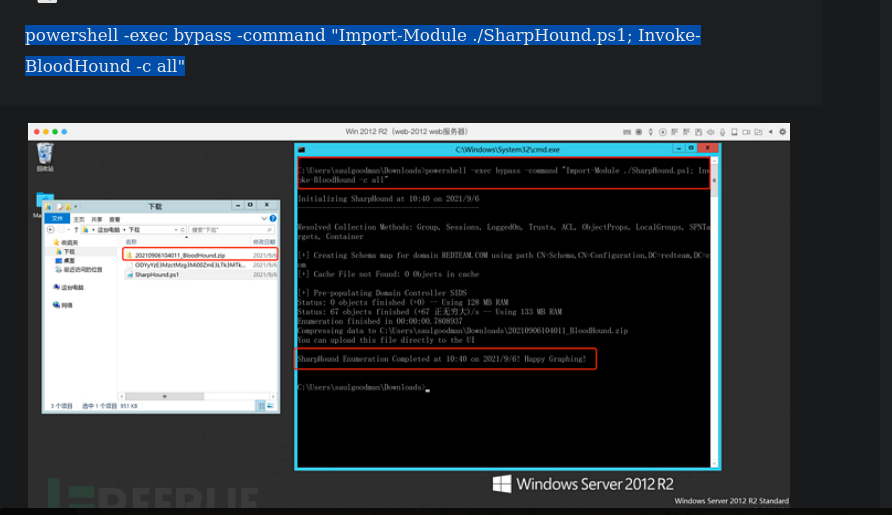
Task: Click the horizontal scrollbar right arrow in Explorer
Action: (x=273, y=396)
